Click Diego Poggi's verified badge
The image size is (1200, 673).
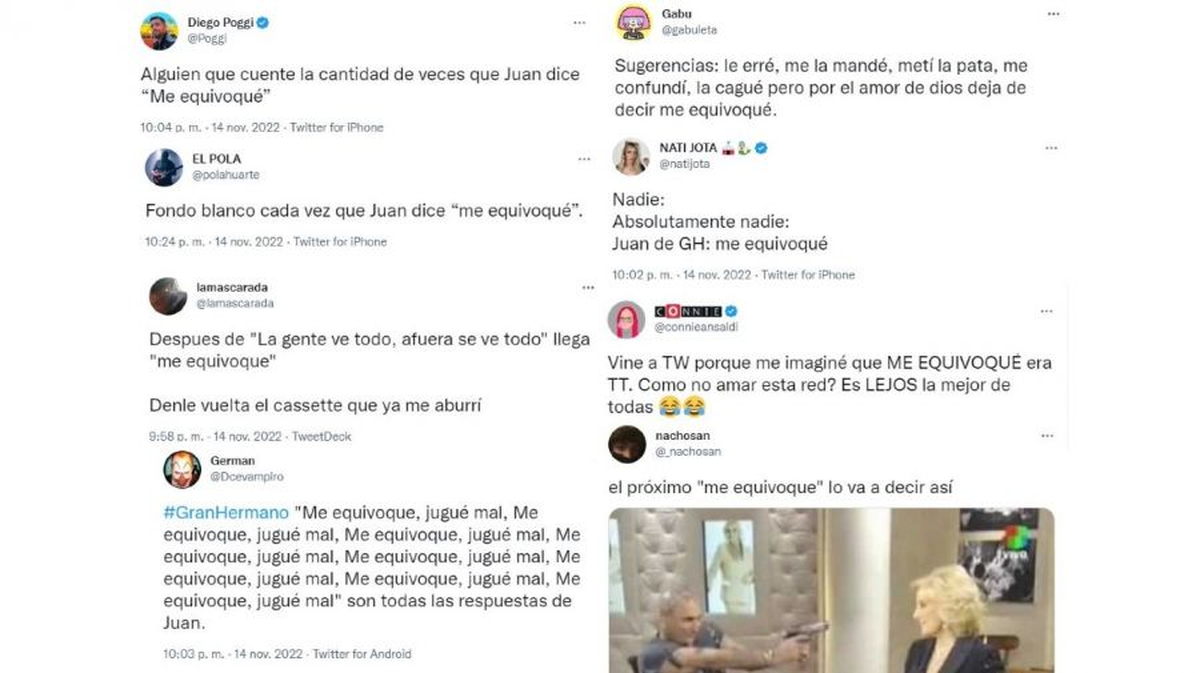pos(262,22)
